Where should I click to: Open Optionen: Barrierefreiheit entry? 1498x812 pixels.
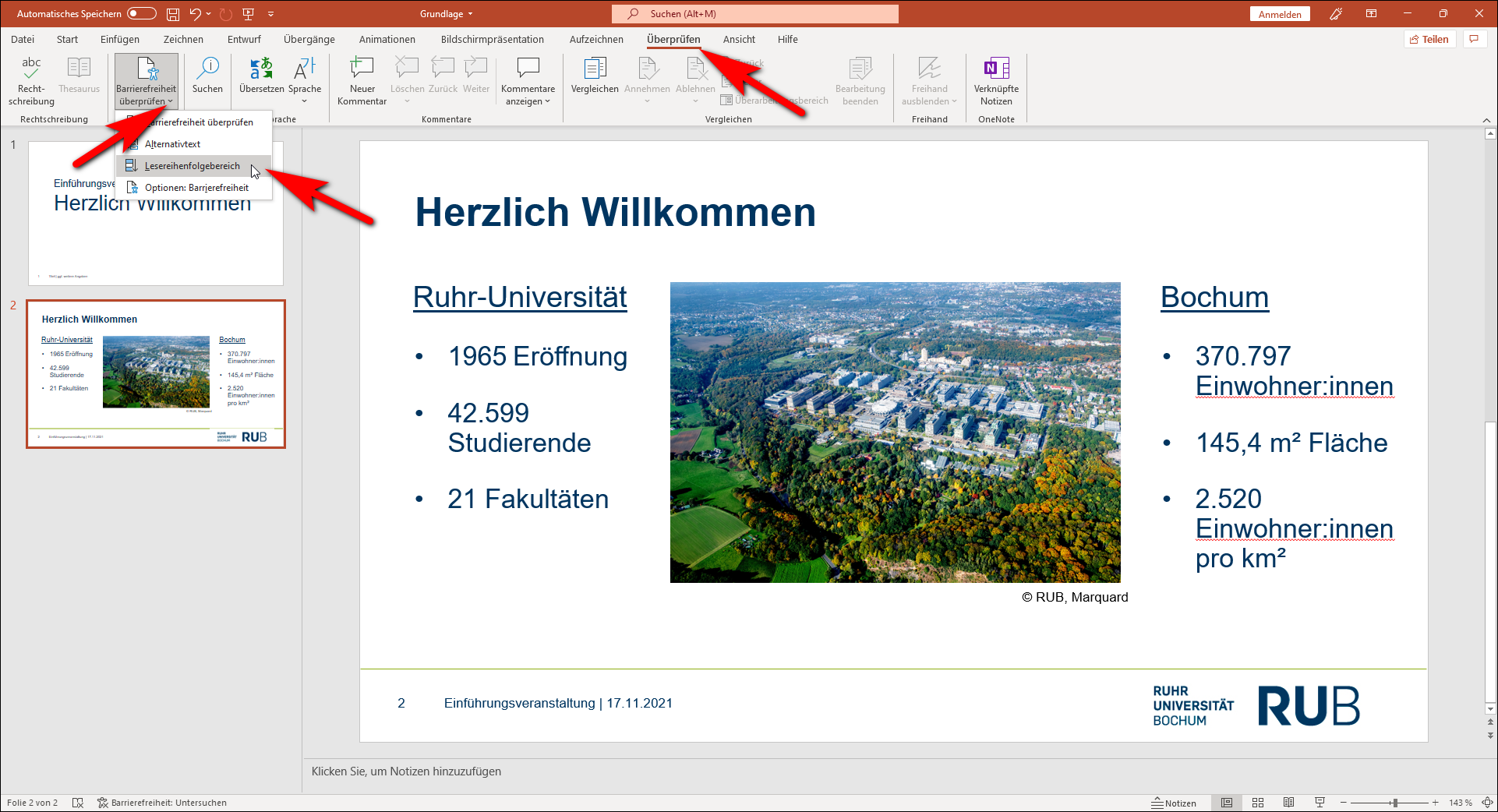tap(193, 188)
